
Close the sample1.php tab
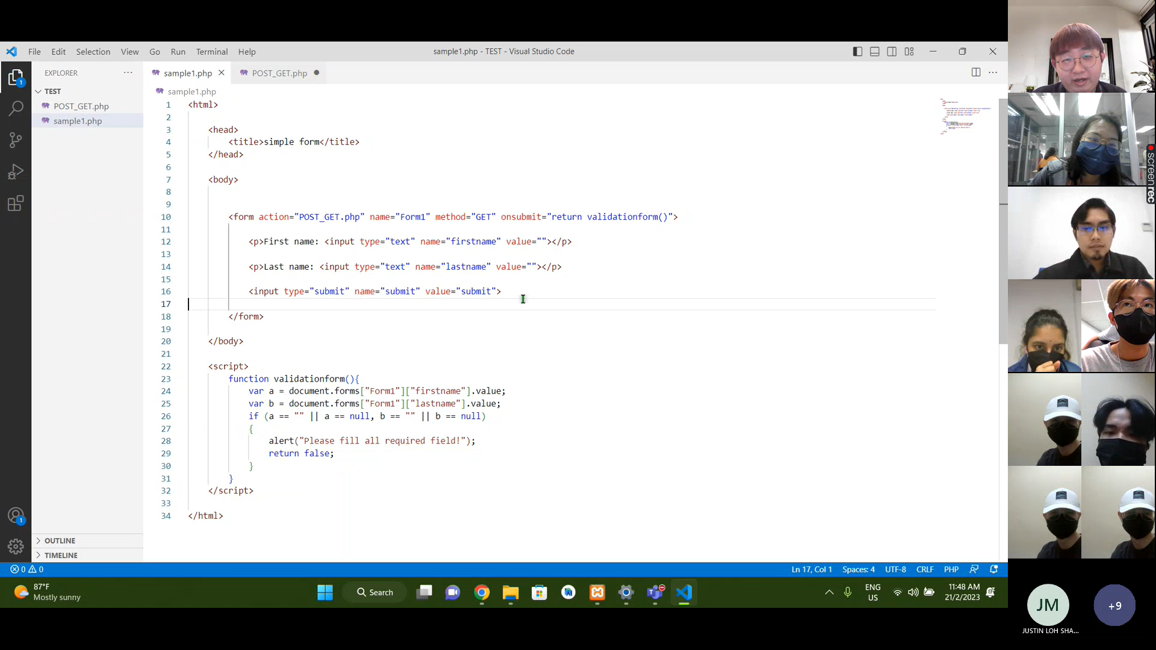(221, 73)
